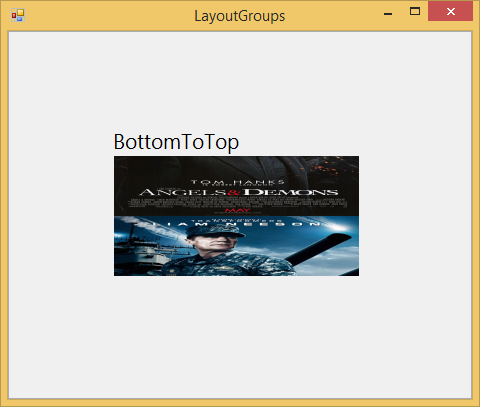Screen dimensions: 480x407
Task: Close the LayoutGroups window
Action: tap(450, 12)
